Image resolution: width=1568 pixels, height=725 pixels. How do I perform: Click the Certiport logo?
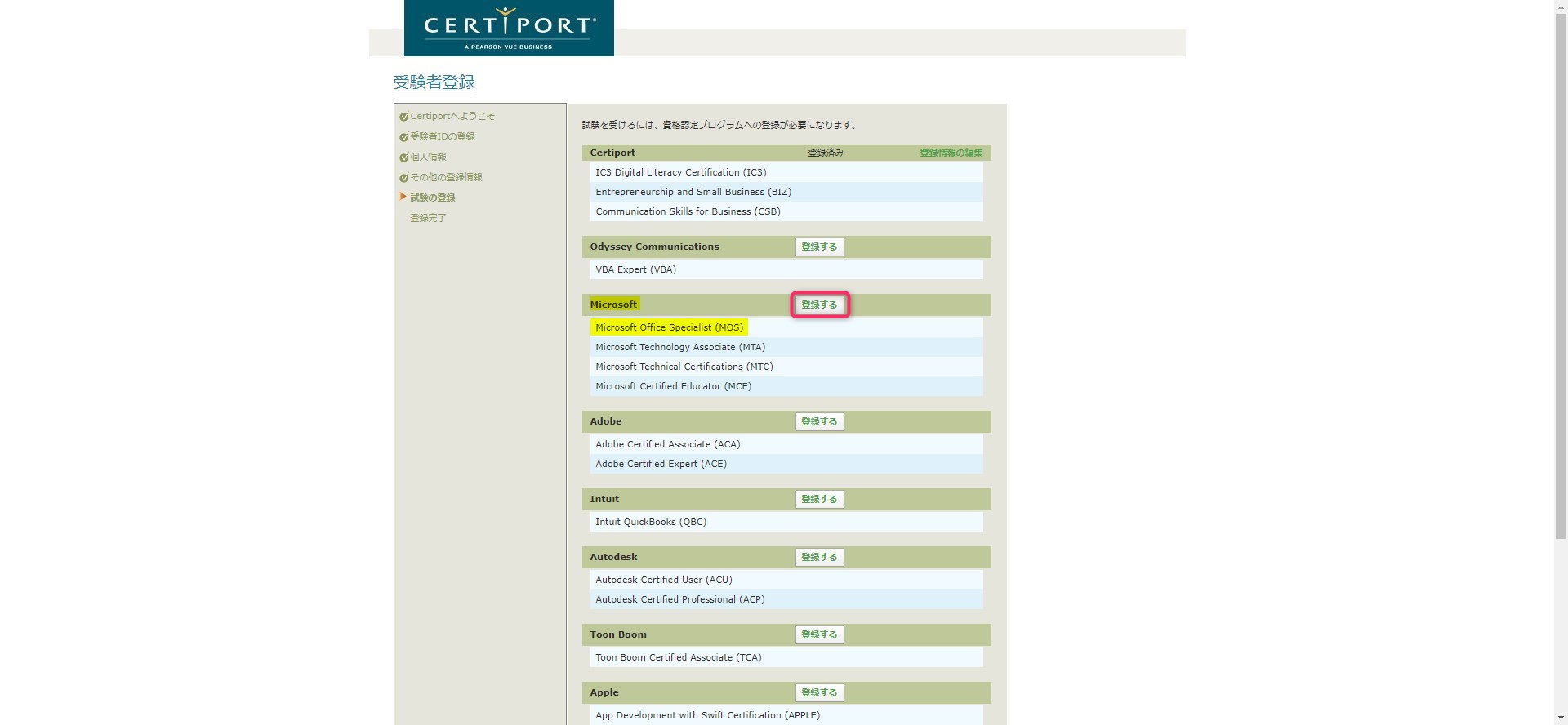(x=509, y=28)
